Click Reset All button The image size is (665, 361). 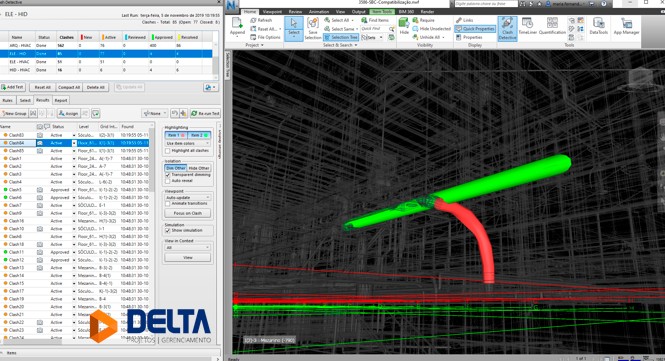coord(42,87)
